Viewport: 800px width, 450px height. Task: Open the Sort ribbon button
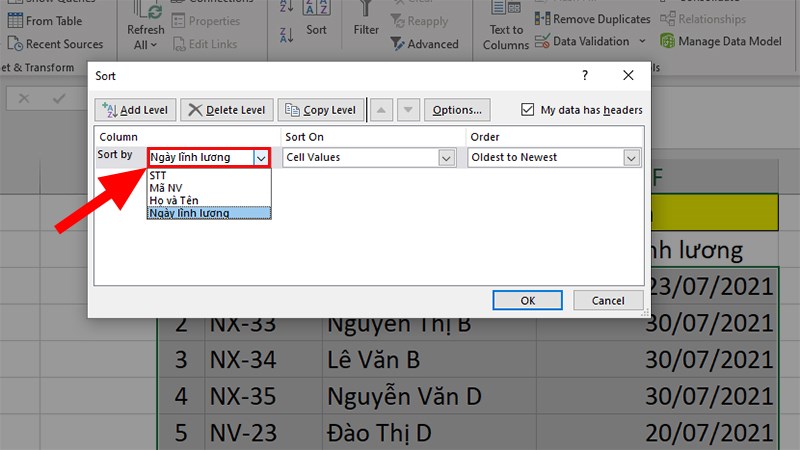click(316, 20)
